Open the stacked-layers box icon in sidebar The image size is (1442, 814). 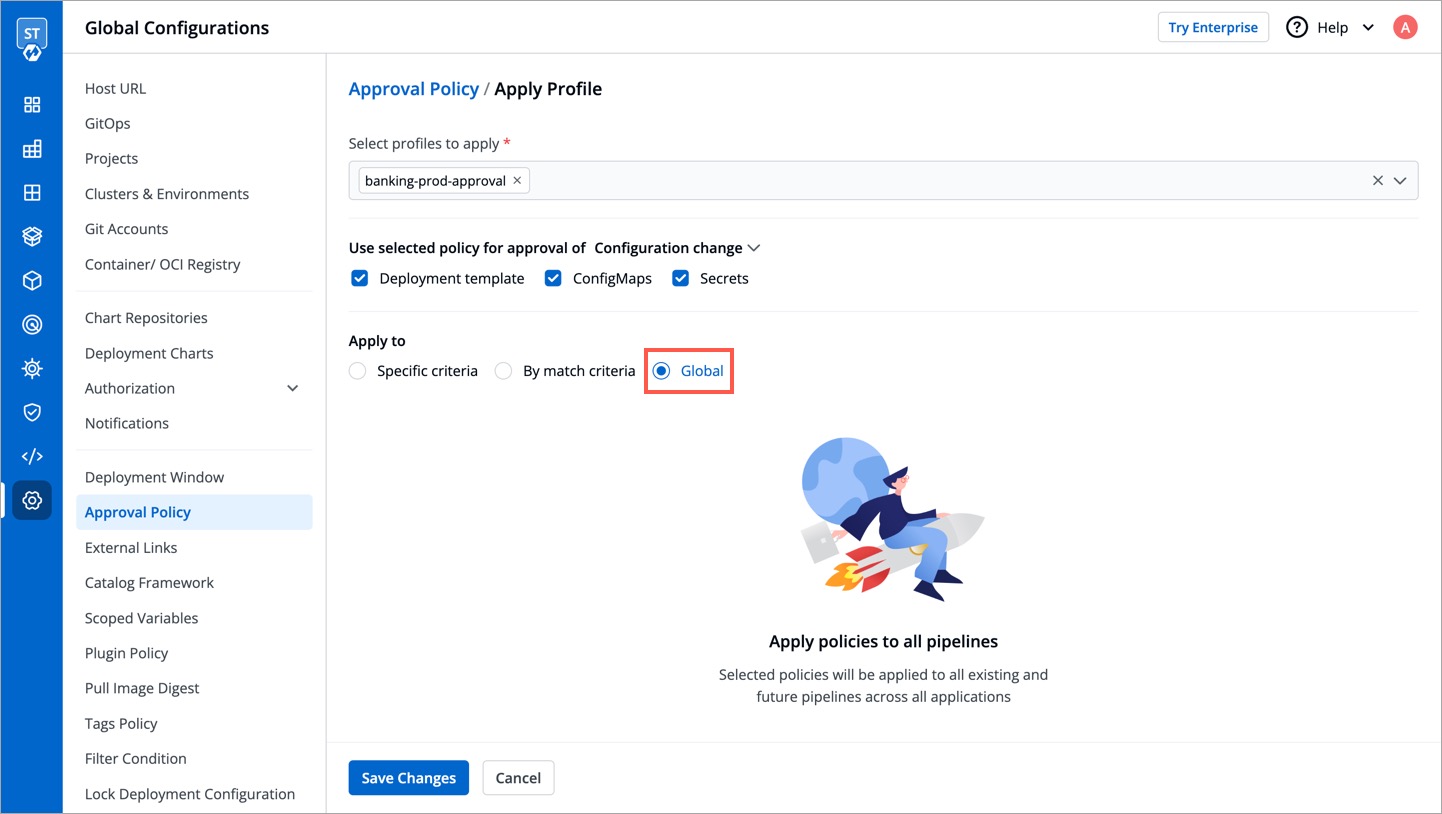(x=32, y=237)
